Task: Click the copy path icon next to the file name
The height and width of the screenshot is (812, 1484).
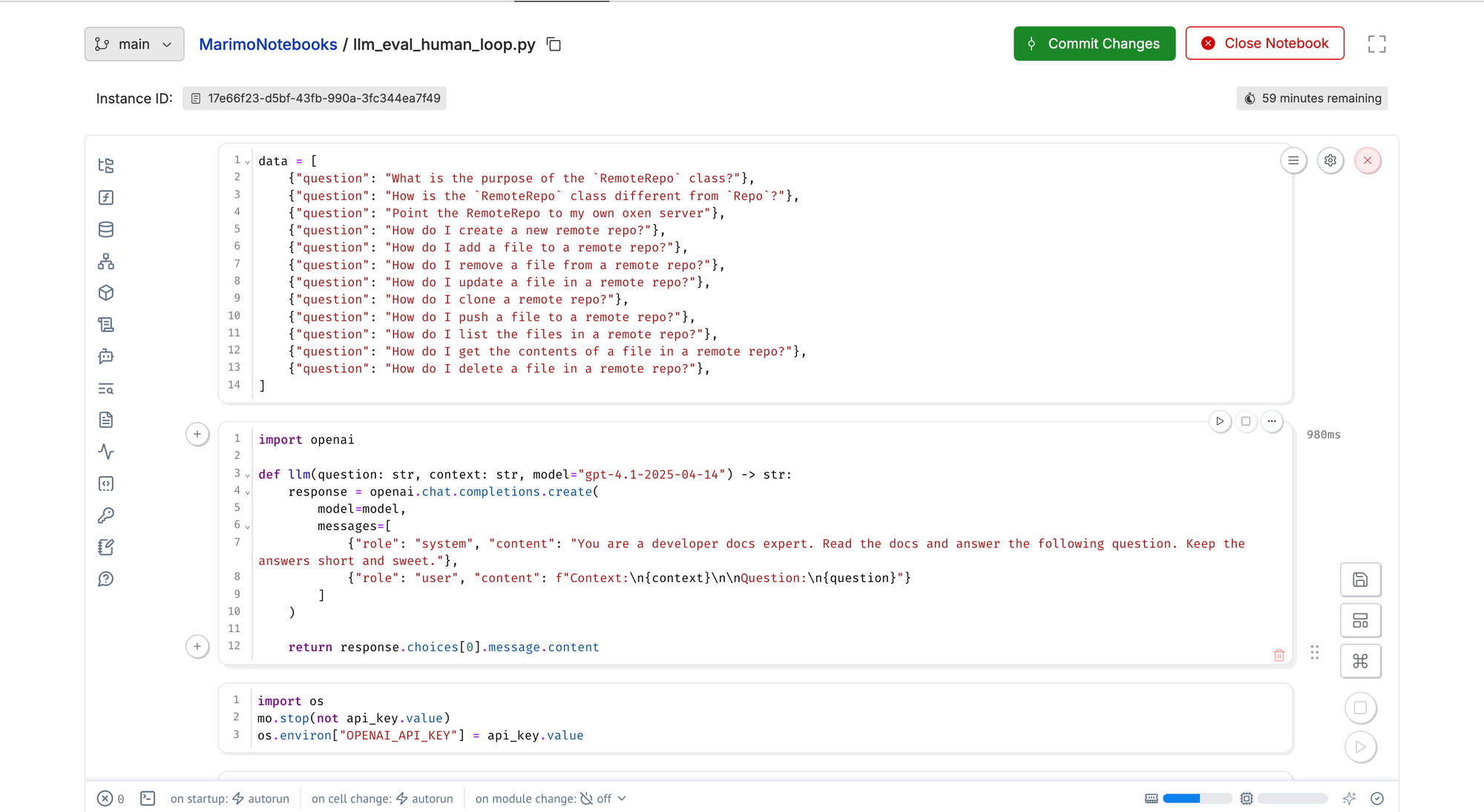Action: tap(554, 44)
